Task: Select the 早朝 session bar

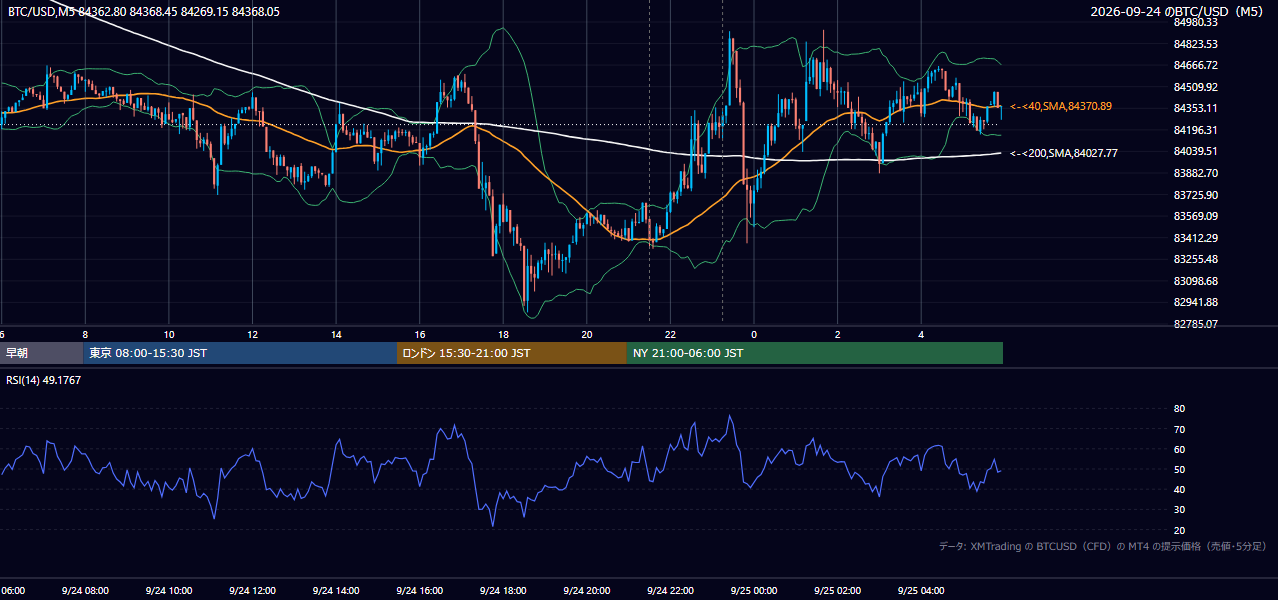Action: click(x=42, y=353)
